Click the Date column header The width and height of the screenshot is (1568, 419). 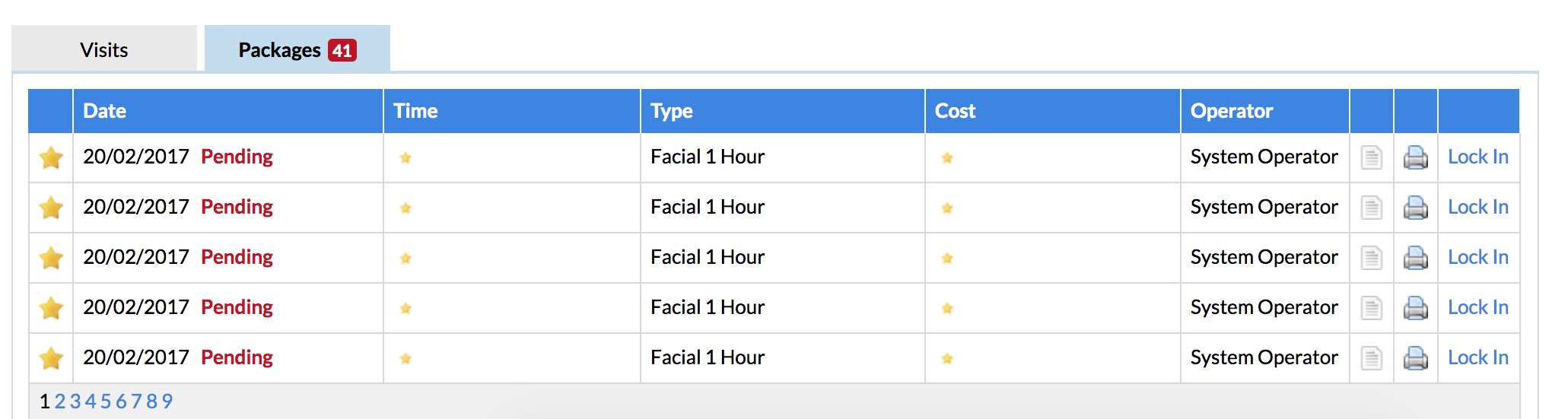pyautogui.click(x=105, y=111)
